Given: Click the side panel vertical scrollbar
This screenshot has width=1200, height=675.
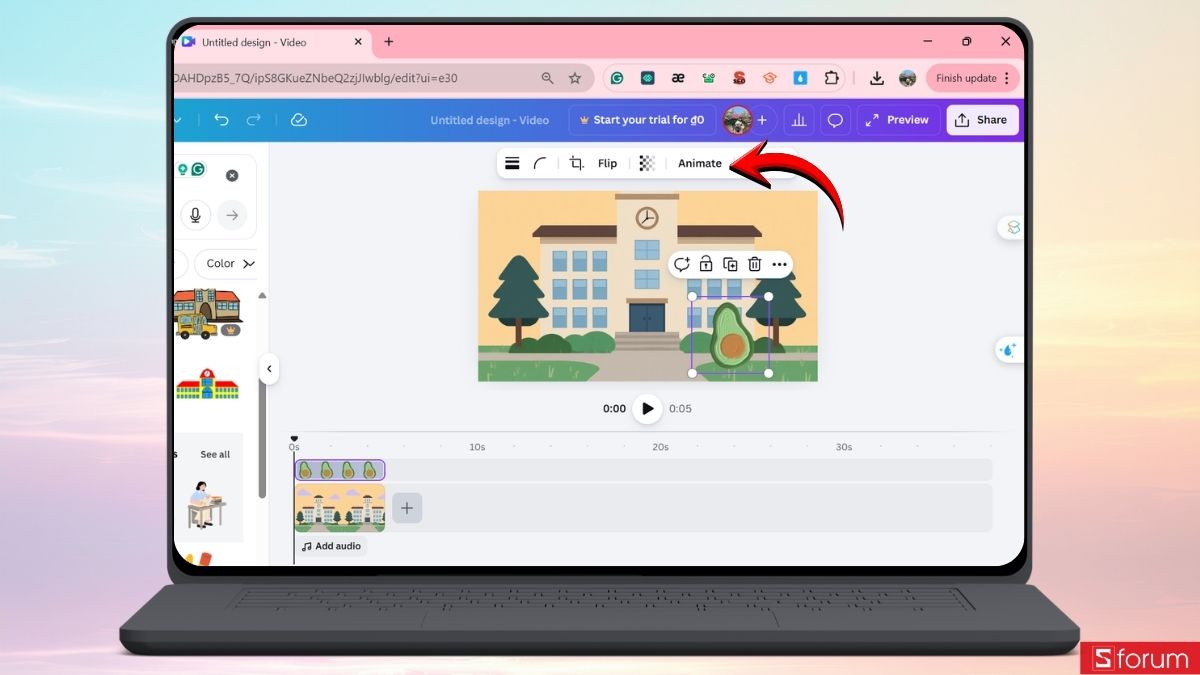Looking at the screenshot, I should click(x=262, y=395).
